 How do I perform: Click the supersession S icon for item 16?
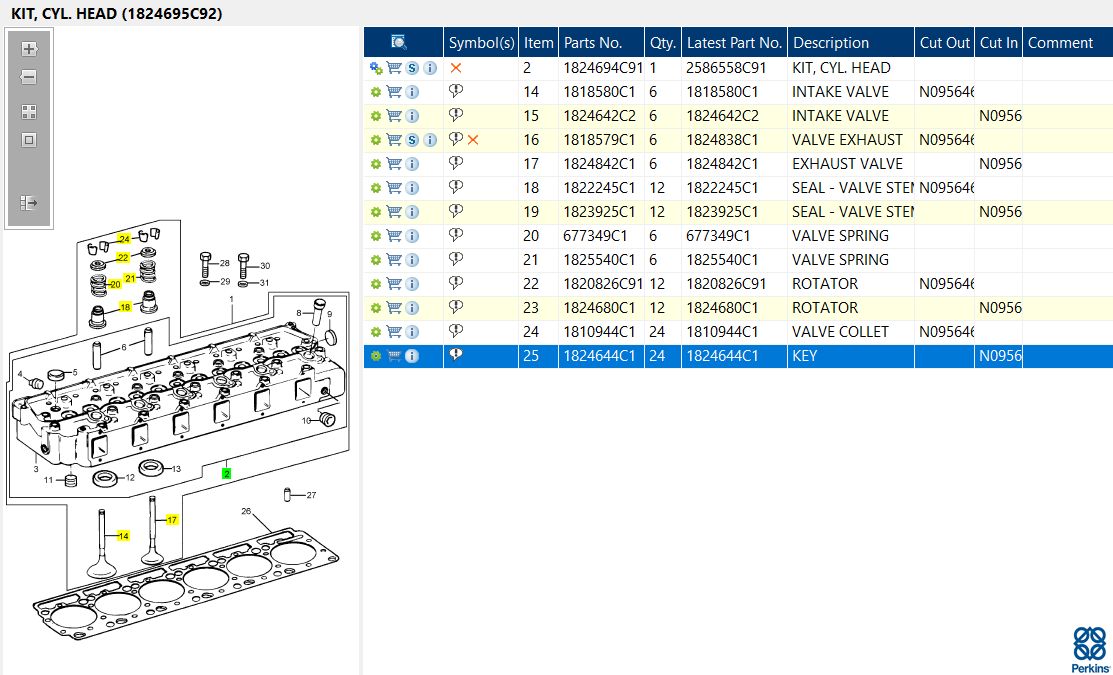pyautogui.click(x=412, y=141)
